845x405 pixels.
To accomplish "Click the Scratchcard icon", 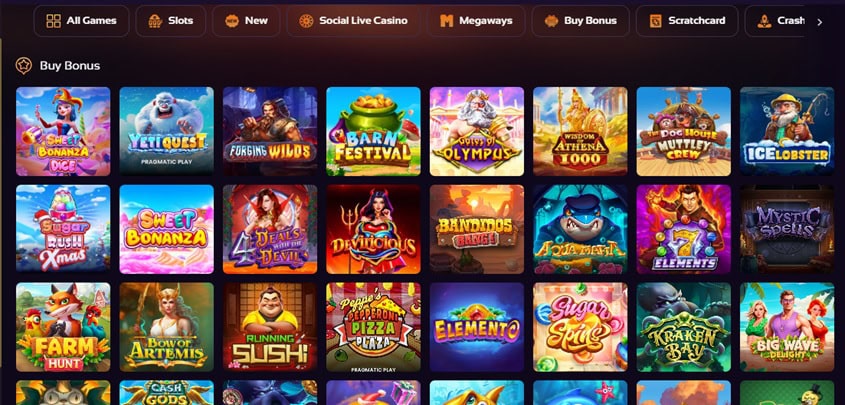I will (655, 21).
